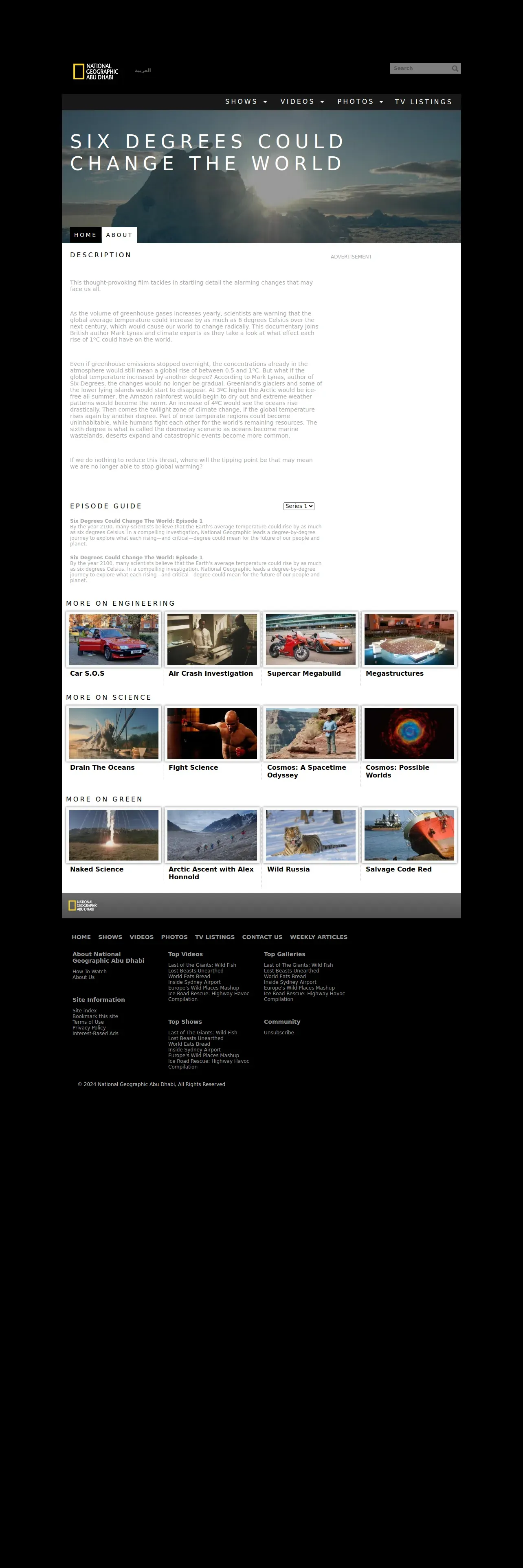This screenshot has width=523, height=1568.
Task: Open the Megastructures thumbnail
Action: (409, 639)
